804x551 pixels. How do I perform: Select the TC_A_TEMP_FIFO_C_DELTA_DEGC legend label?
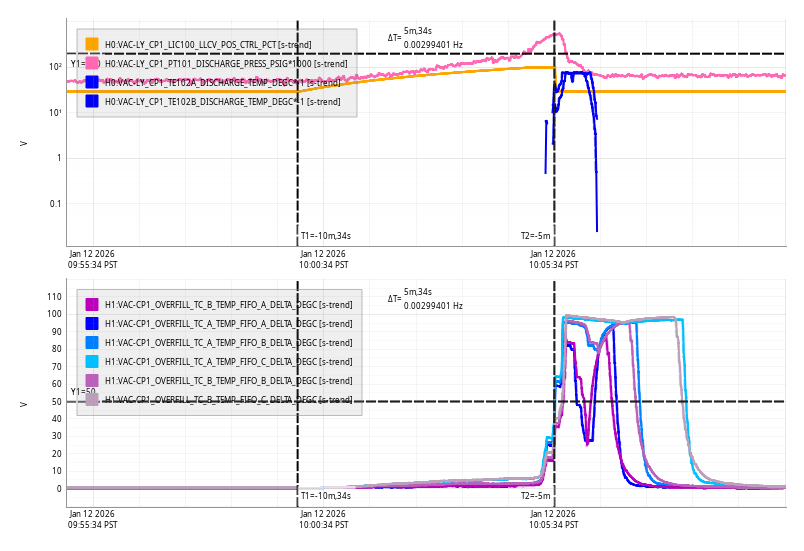tap(228, 361)
